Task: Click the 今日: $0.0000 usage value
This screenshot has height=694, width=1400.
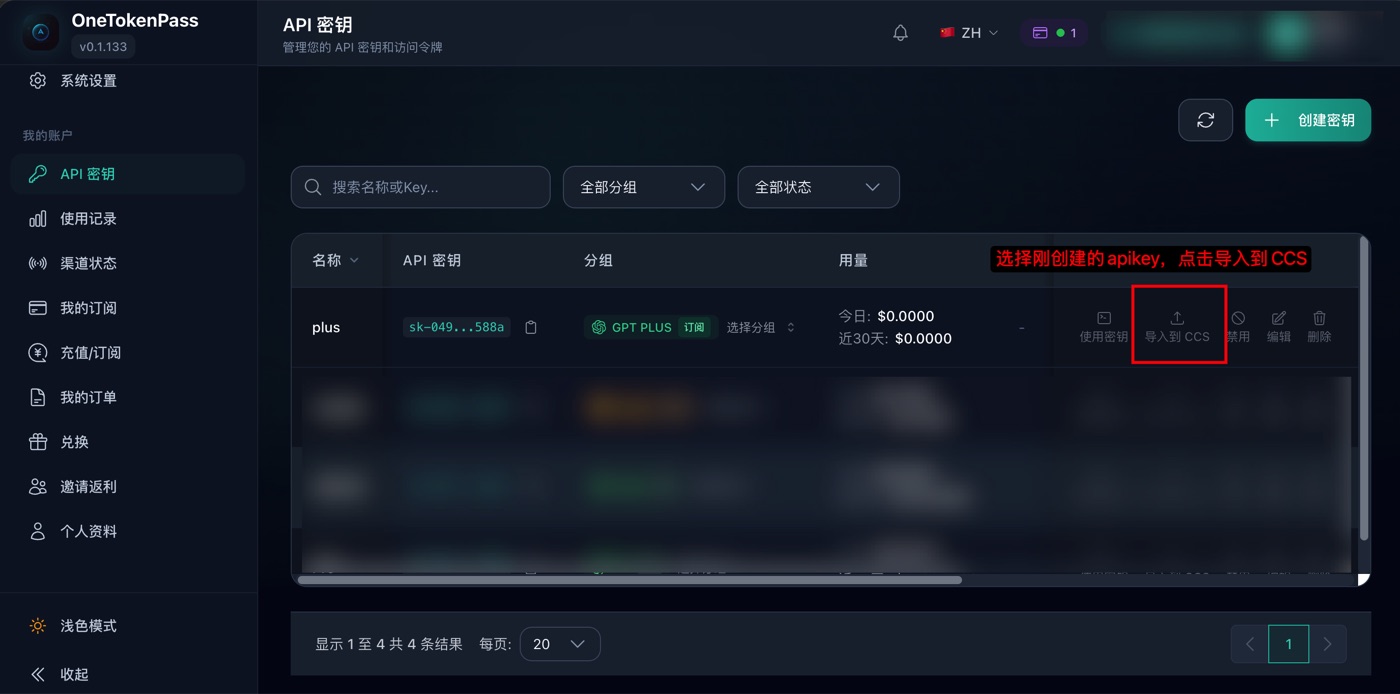Action: (886, 316)
